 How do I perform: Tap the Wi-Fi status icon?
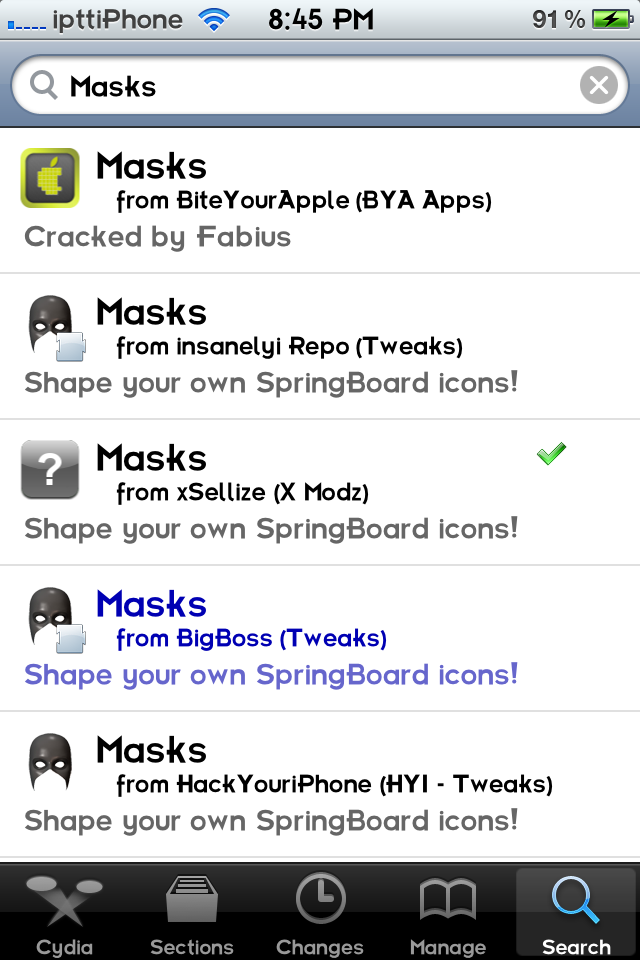click(214, 20)
